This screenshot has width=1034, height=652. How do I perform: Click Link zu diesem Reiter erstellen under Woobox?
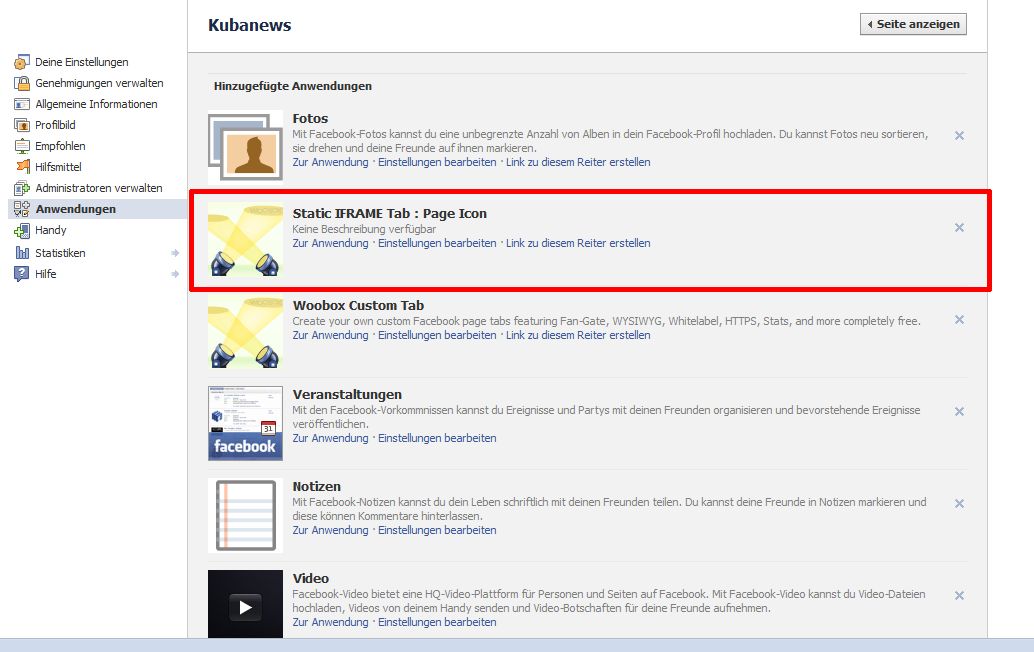point(578,335)
